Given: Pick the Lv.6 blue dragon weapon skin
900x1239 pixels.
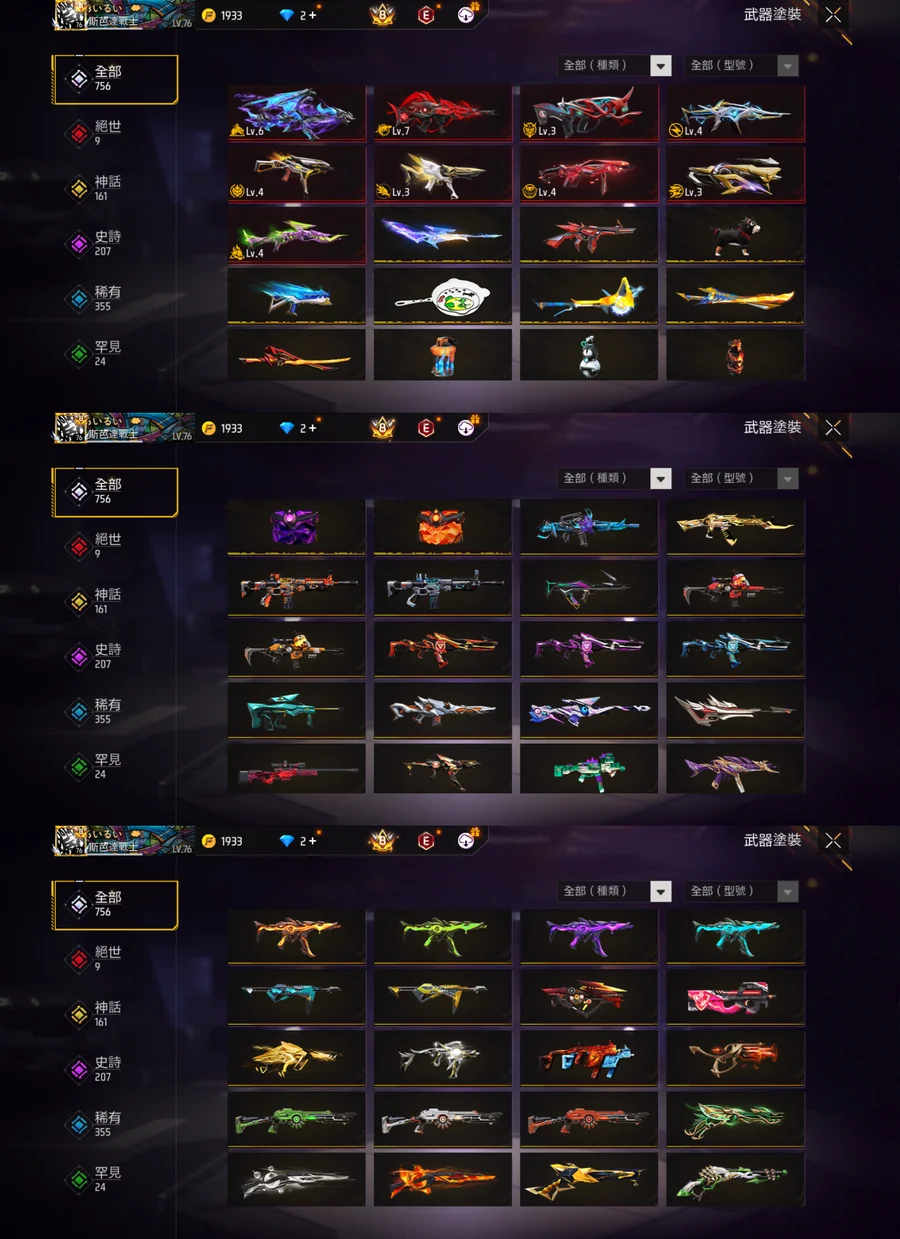Looking at the screenshot, I should coord(296,112).
